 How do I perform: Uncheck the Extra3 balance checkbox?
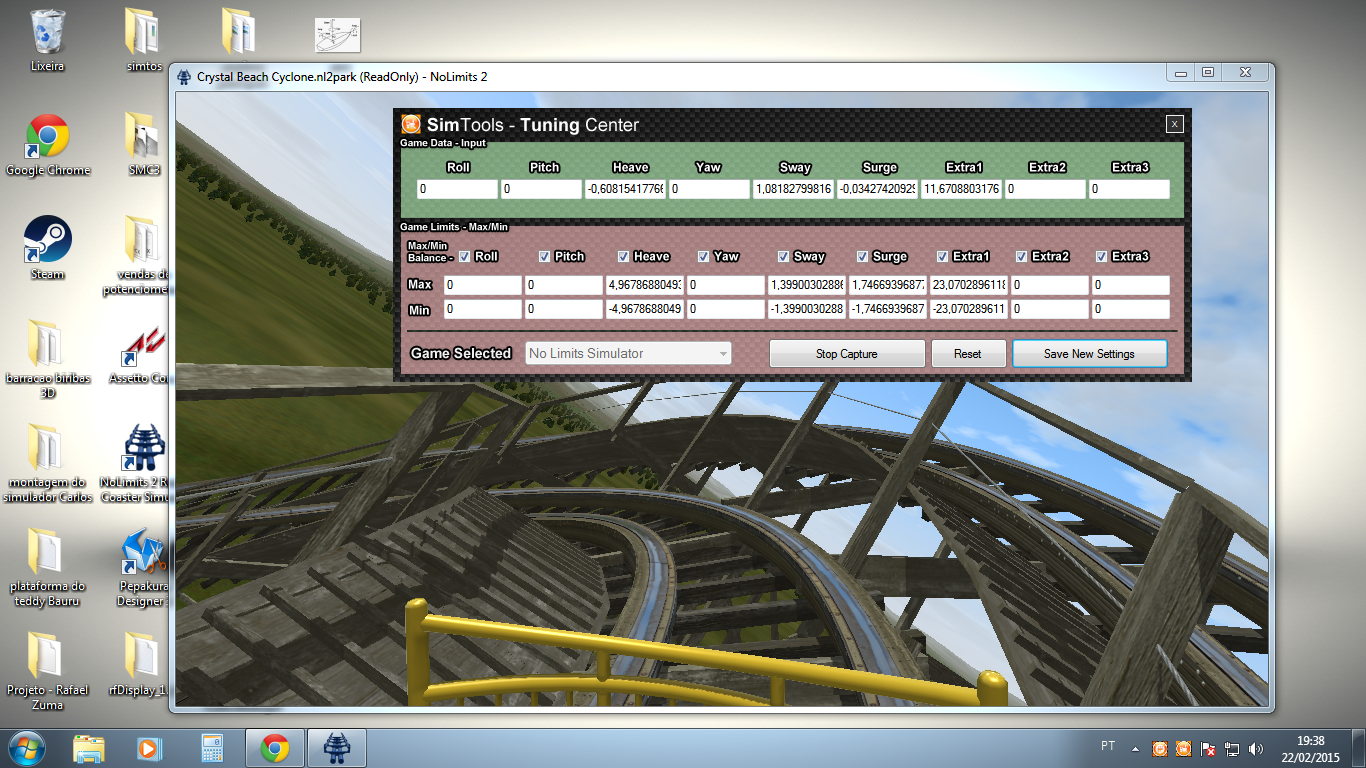coord(1102,256)
